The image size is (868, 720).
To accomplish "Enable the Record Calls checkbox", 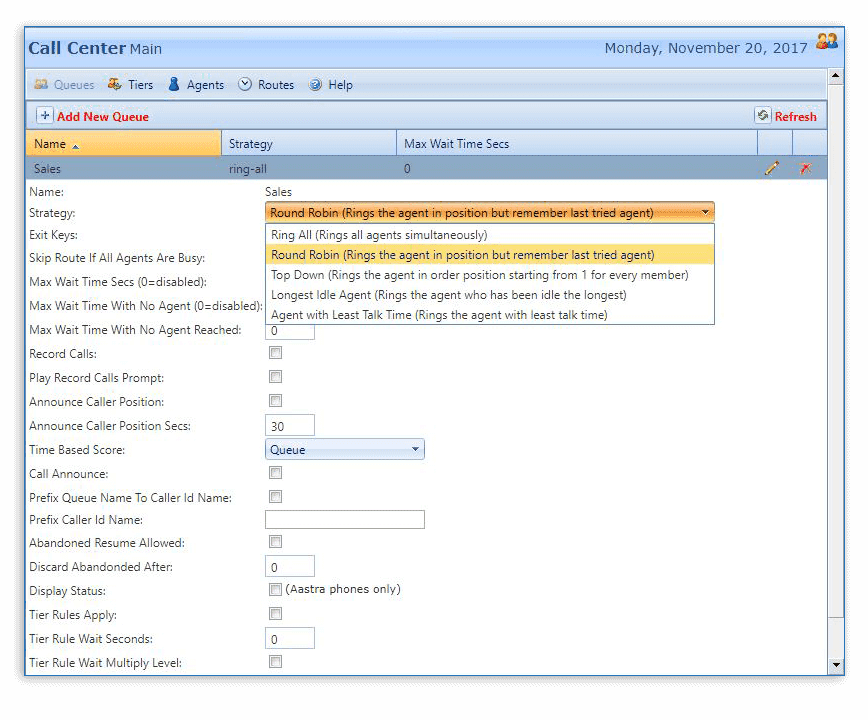I will coord(276,353).
